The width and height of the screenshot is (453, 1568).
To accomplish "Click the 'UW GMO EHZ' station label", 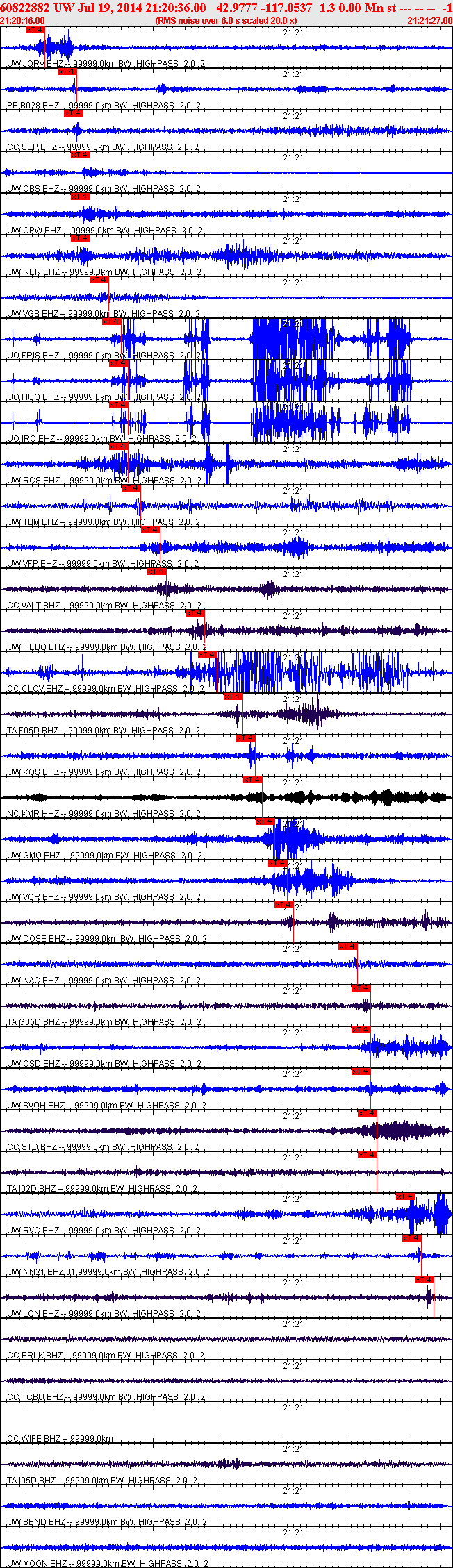I will (x=34, y=856).
